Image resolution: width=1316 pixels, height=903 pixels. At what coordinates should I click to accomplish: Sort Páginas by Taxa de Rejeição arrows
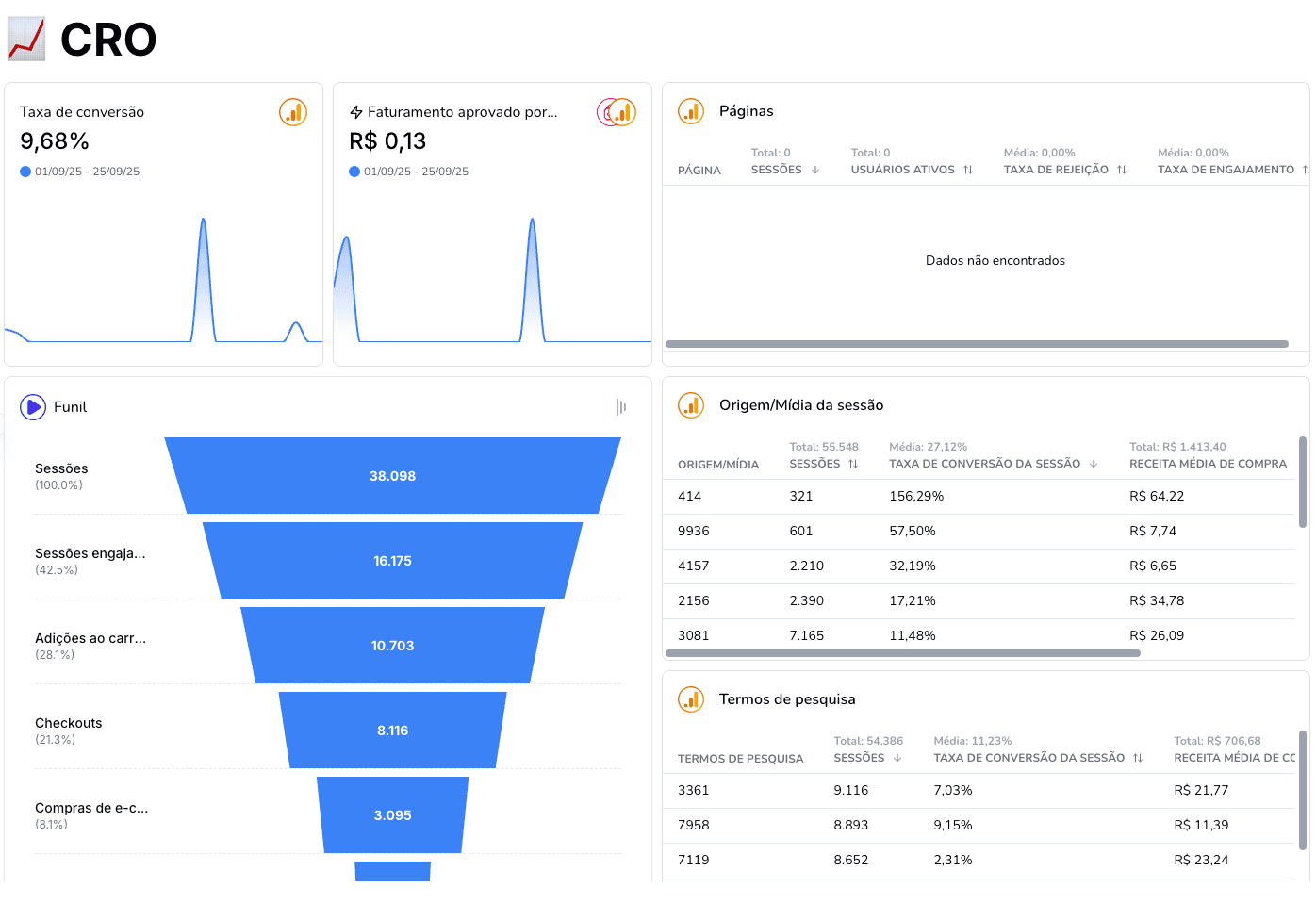[x=1122, y=170]
